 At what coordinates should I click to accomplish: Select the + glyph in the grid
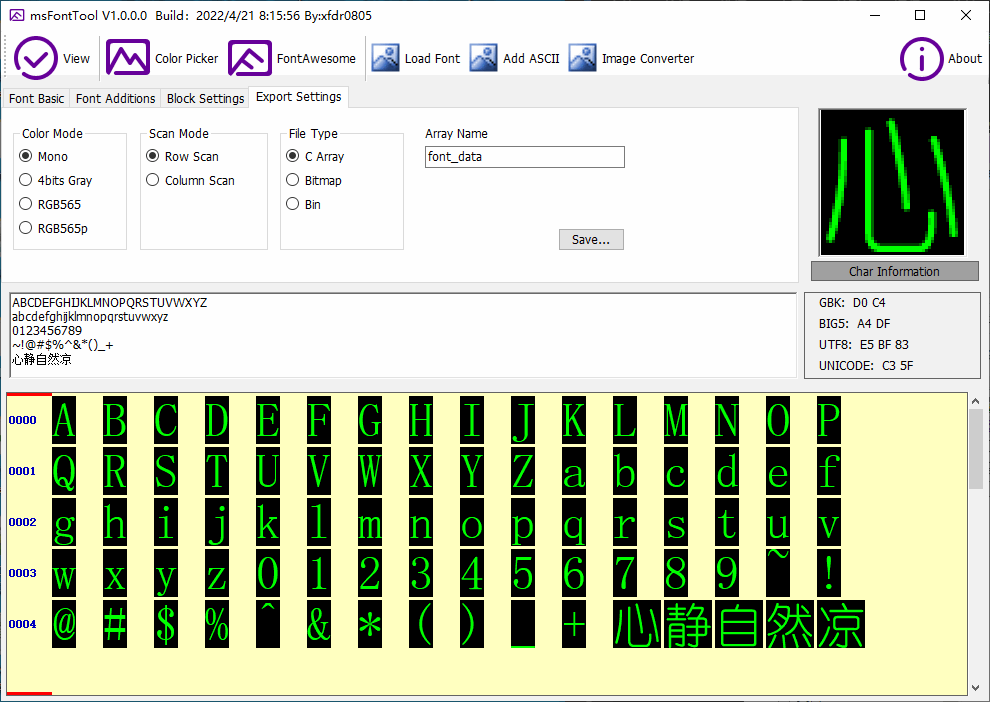[x=574, y=624]
